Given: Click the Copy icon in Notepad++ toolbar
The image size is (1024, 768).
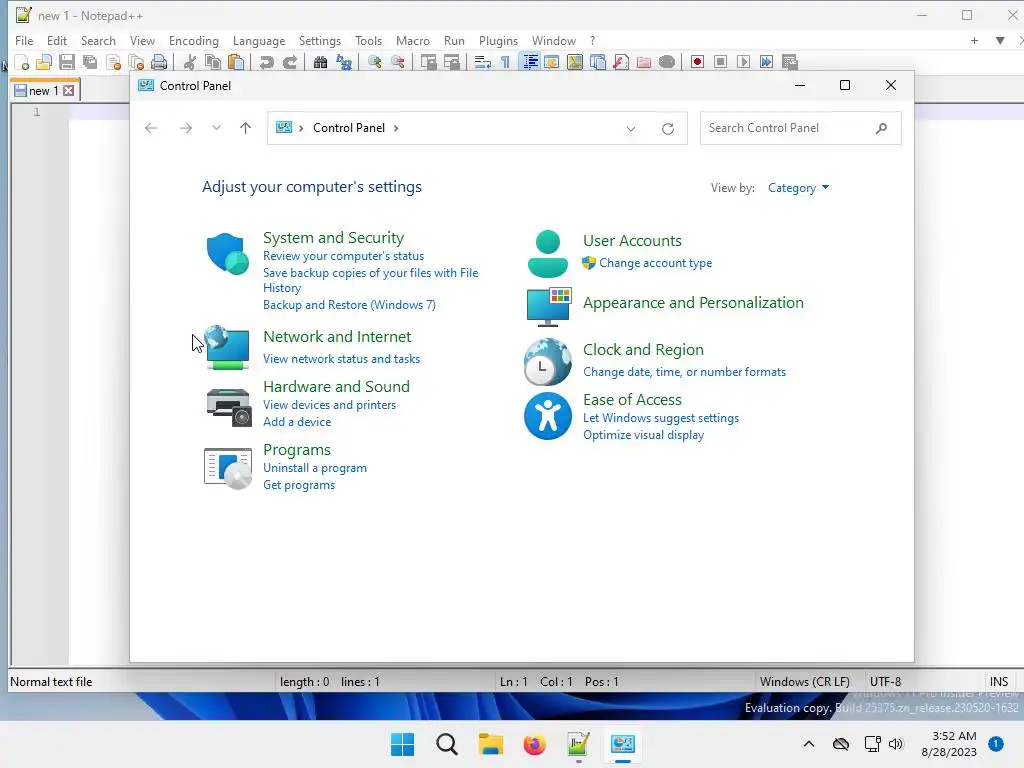Looking at the screenshot, I should (213, 62).
